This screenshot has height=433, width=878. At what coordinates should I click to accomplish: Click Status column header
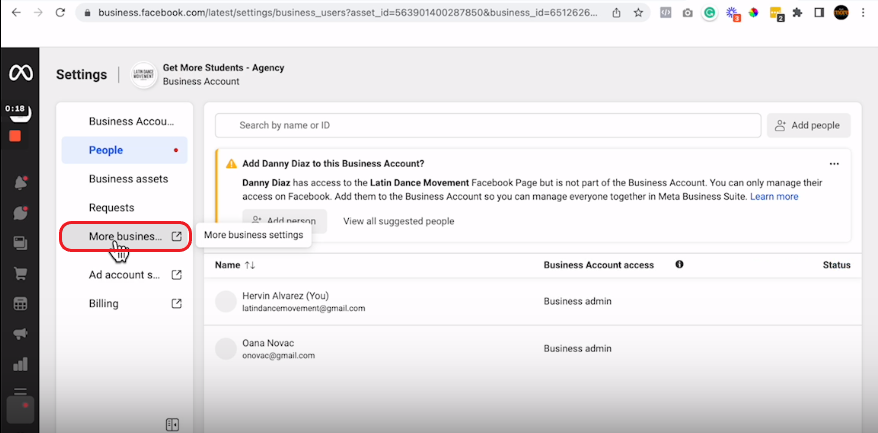837,265
